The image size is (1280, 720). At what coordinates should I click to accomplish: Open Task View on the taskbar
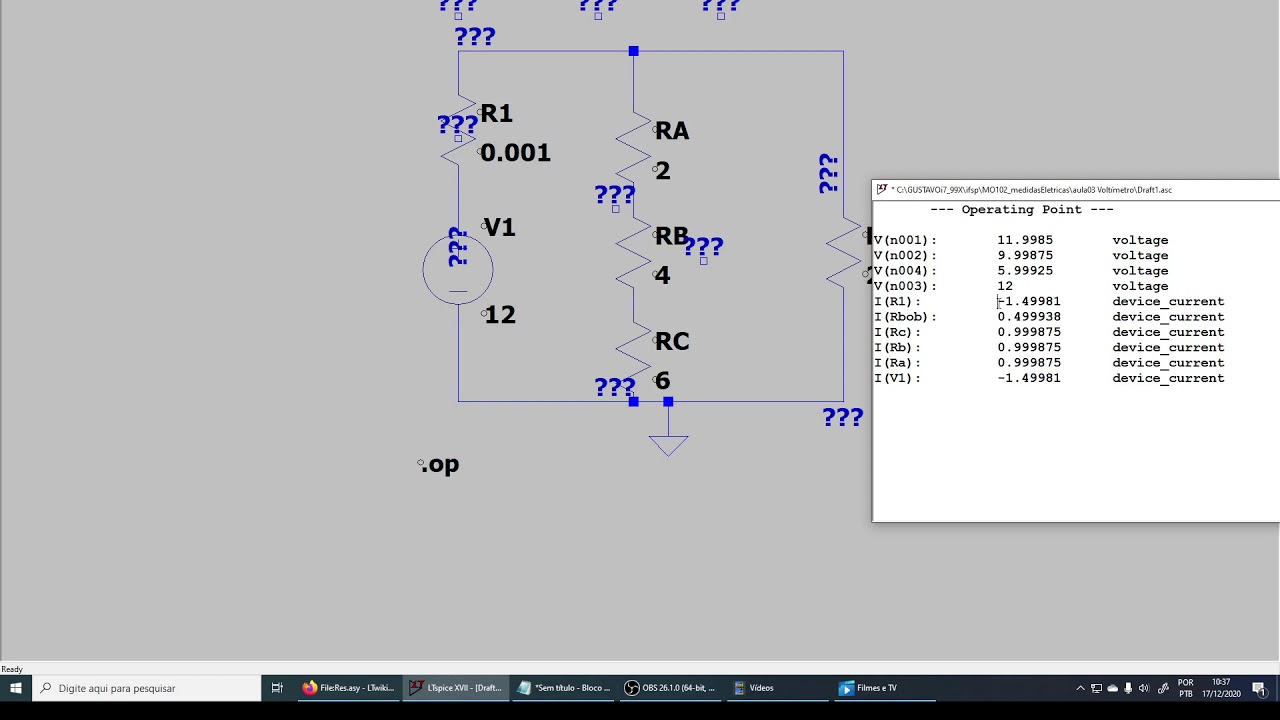[277, 688]
